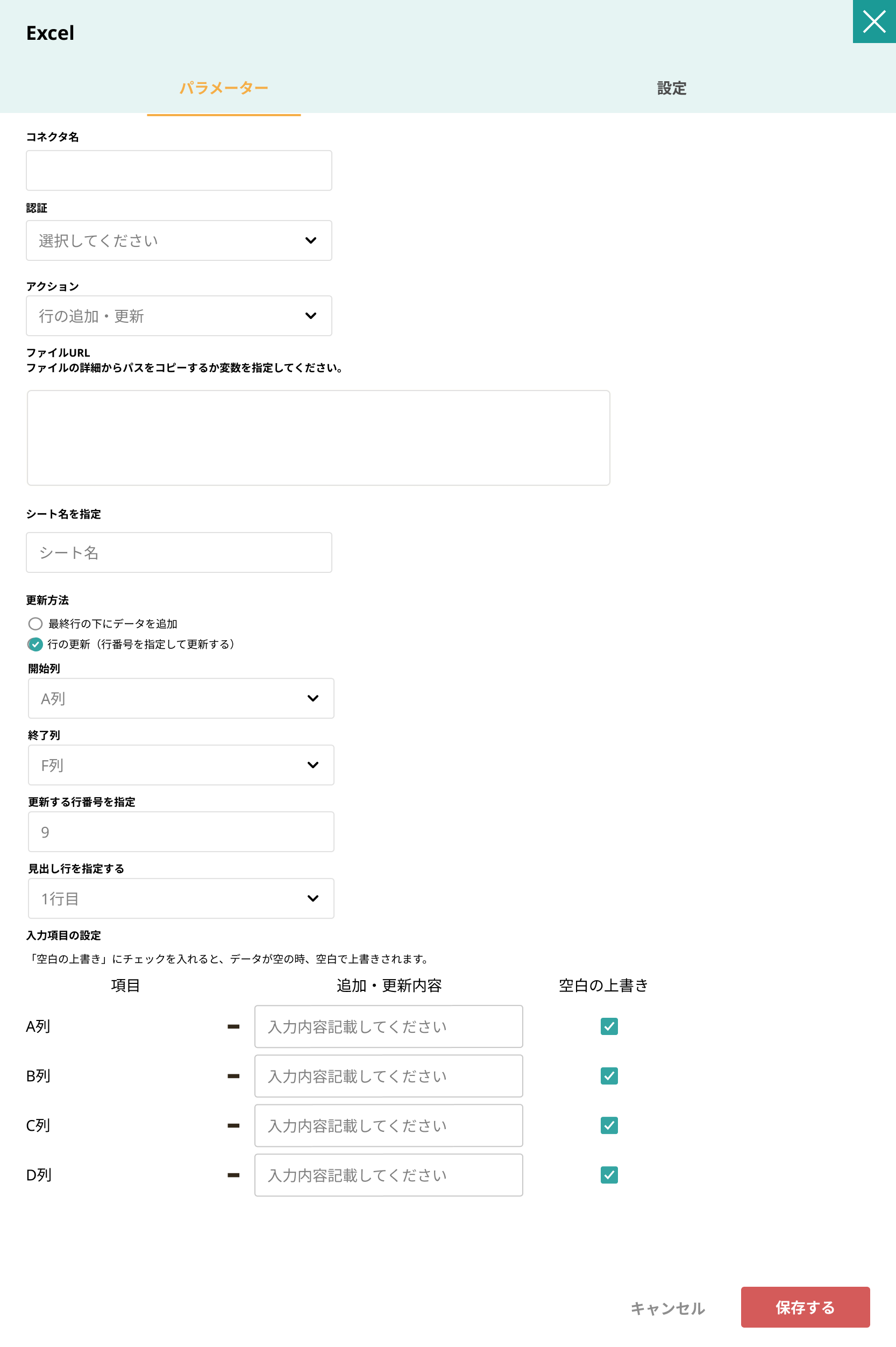Click the 更新する行番号を指定 input field
The width and height of the screenshot is (896, 1347).
click(x=181, y=832)
